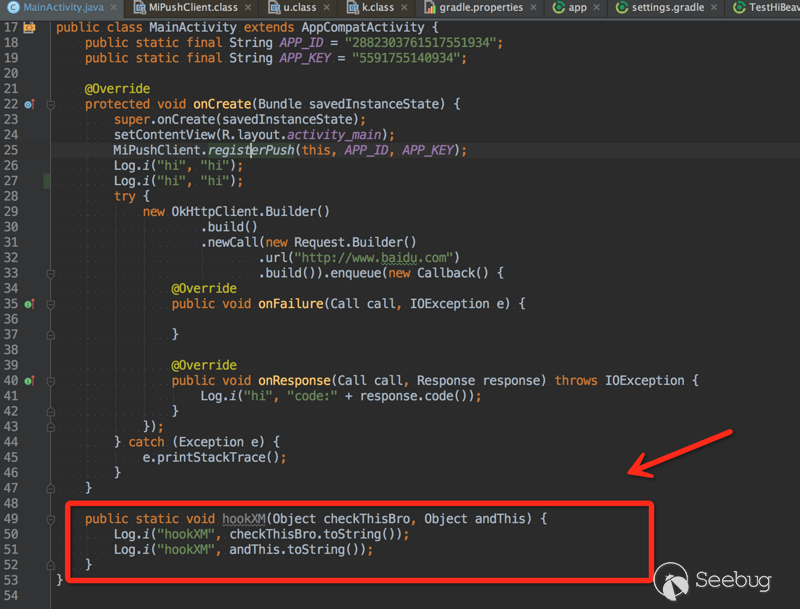Click the class file icon on MiPushClient.class tab
Viewport: 800px width, 609px height.
coord(139,8)
